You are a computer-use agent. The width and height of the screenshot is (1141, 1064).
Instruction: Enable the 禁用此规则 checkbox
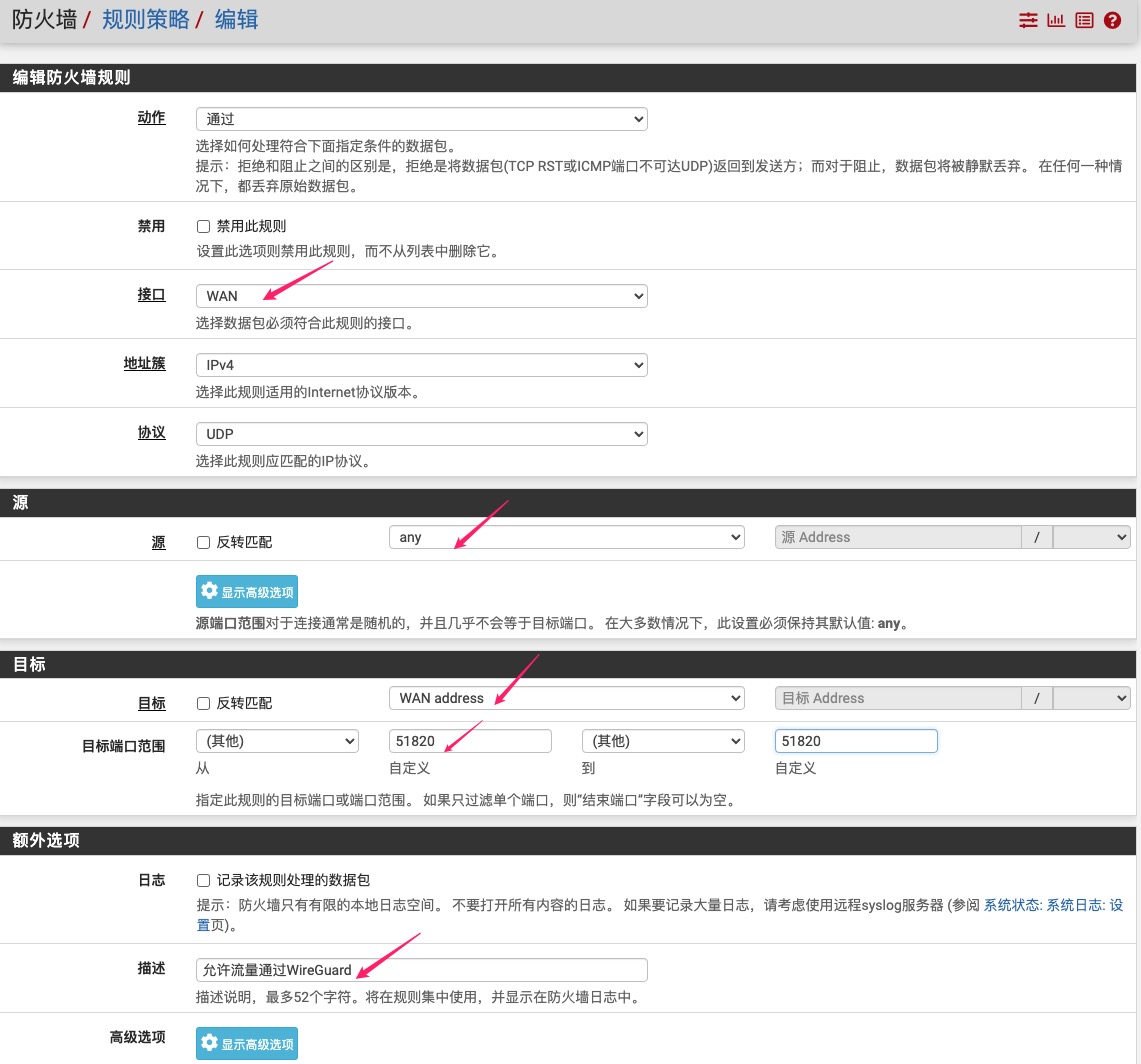(x=204, y=227)
